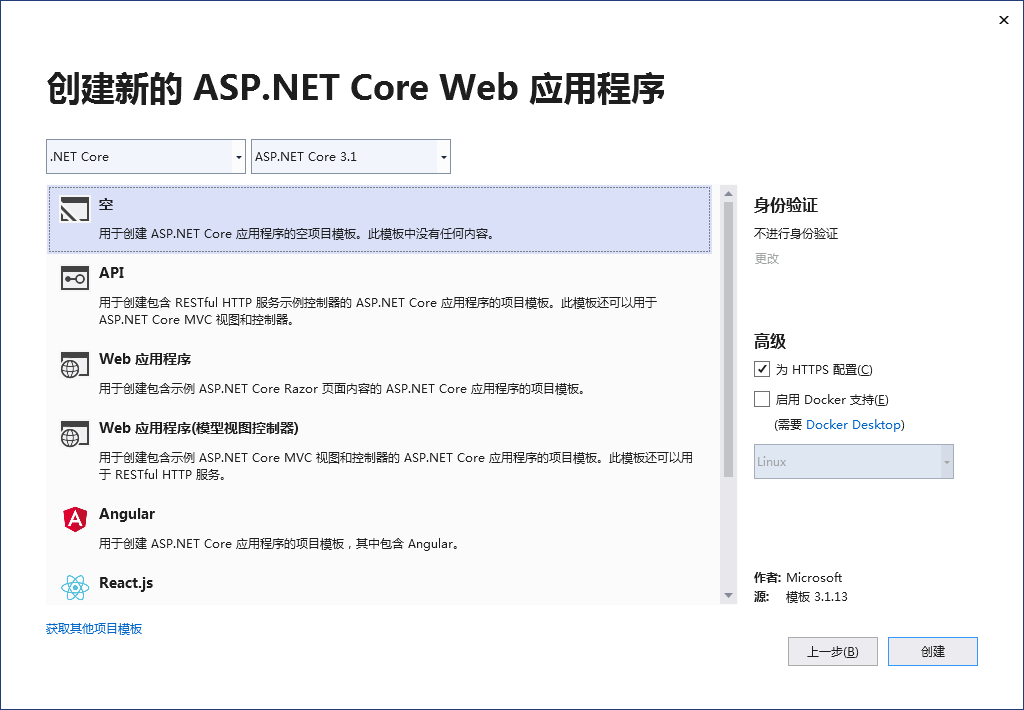
Task: Select the Web 应用程序(模型视图控制器) template title
Action: click(199, 428)
